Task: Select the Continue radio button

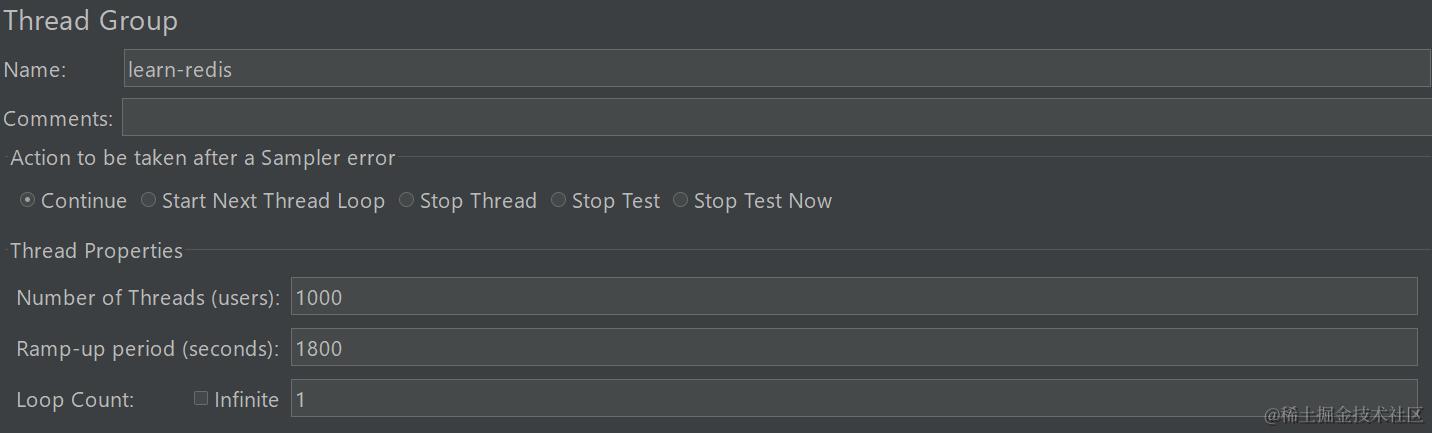Action: click(27, 201)
